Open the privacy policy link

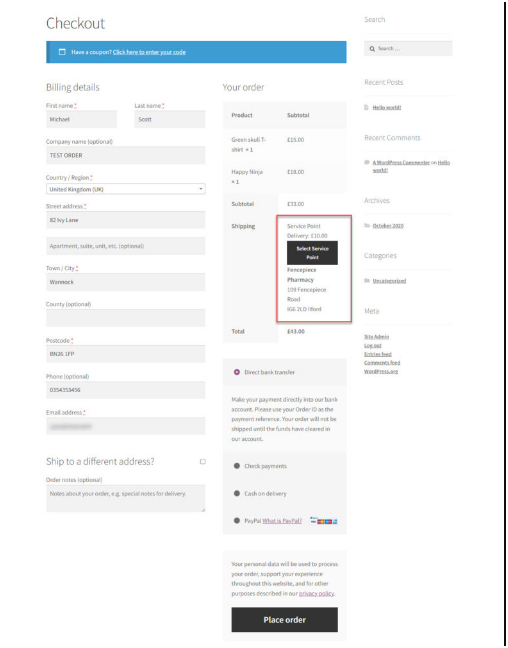(316, 593)
